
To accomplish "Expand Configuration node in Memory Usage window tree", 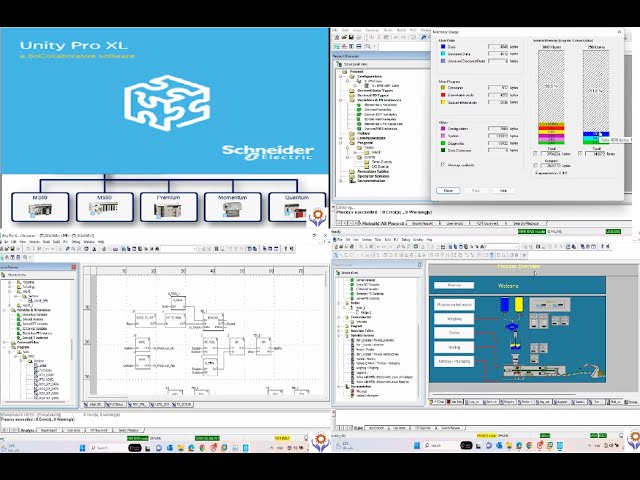I will 340,76.
